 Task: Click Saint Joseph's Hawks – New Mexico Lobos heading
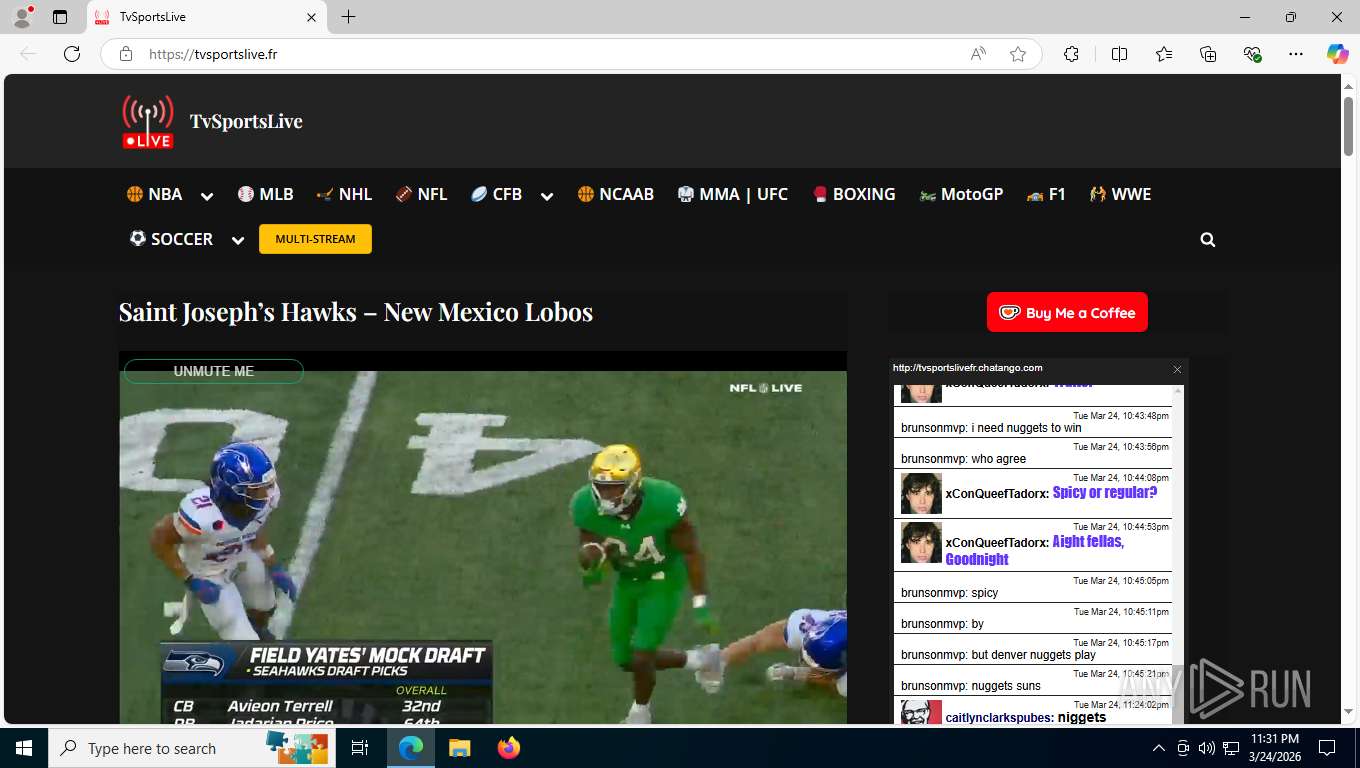click(356, 312)
